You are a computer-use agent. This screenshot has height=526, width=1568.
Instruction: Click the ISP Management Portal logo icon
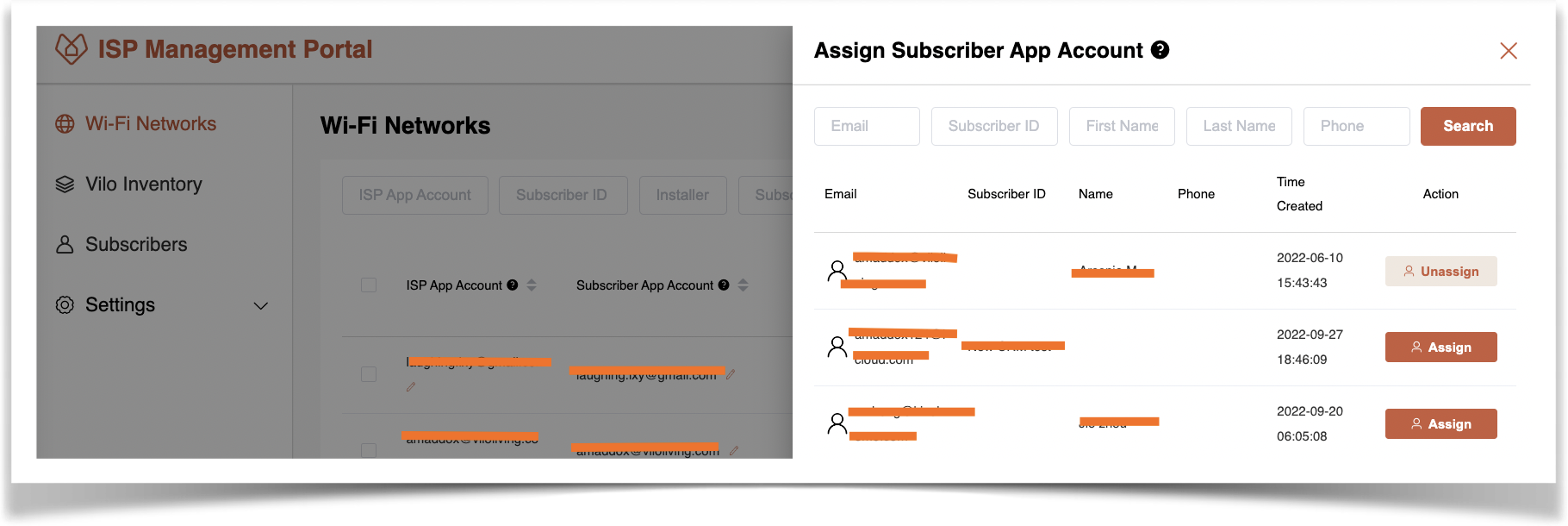72,48
